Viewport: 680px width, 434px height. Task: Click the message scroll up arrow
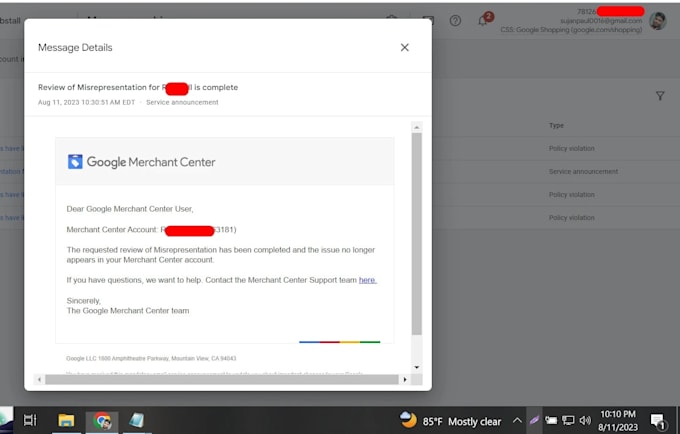point(416,127)
